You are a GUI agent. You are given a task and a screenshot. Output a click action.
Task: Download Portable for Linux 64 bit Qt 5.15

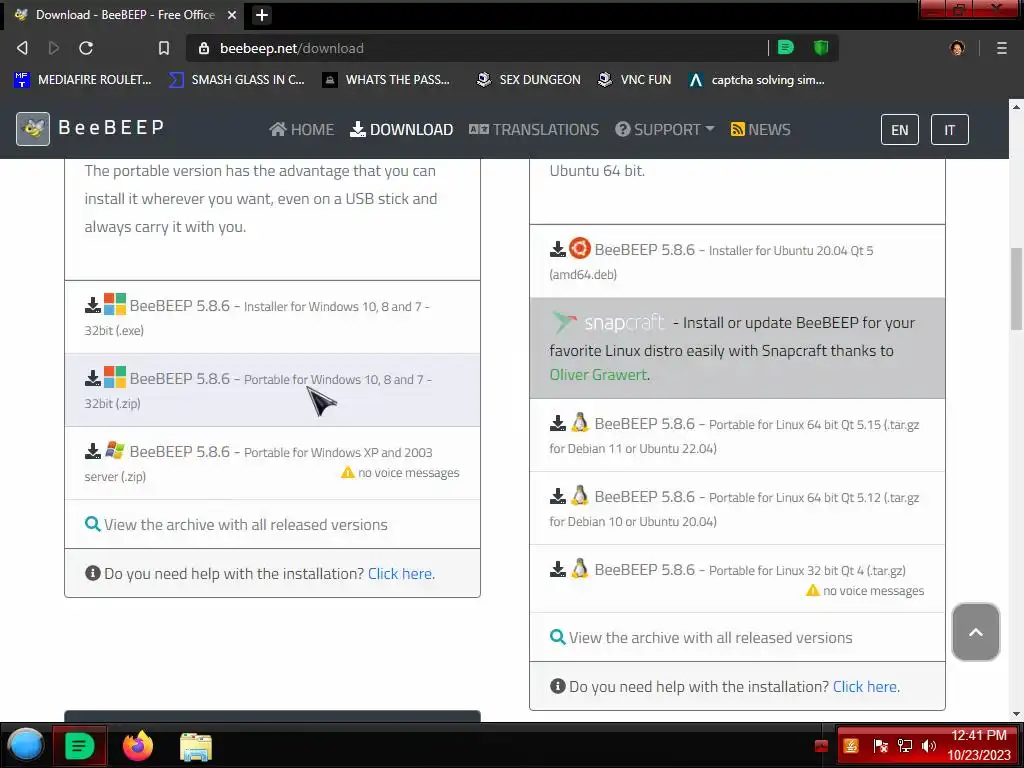tap(737, 436)
